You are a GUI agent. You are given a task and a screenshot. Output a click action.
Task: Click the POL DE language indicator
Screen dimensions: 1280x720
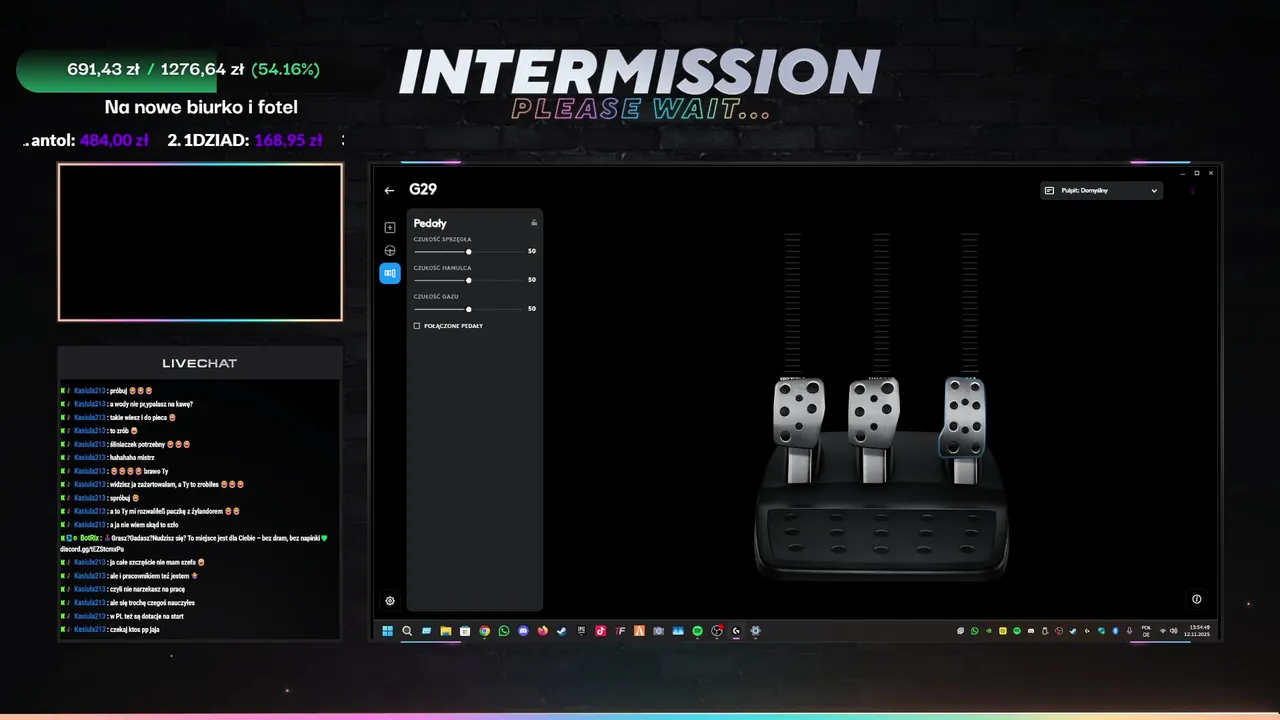(x=1146, y=631)
